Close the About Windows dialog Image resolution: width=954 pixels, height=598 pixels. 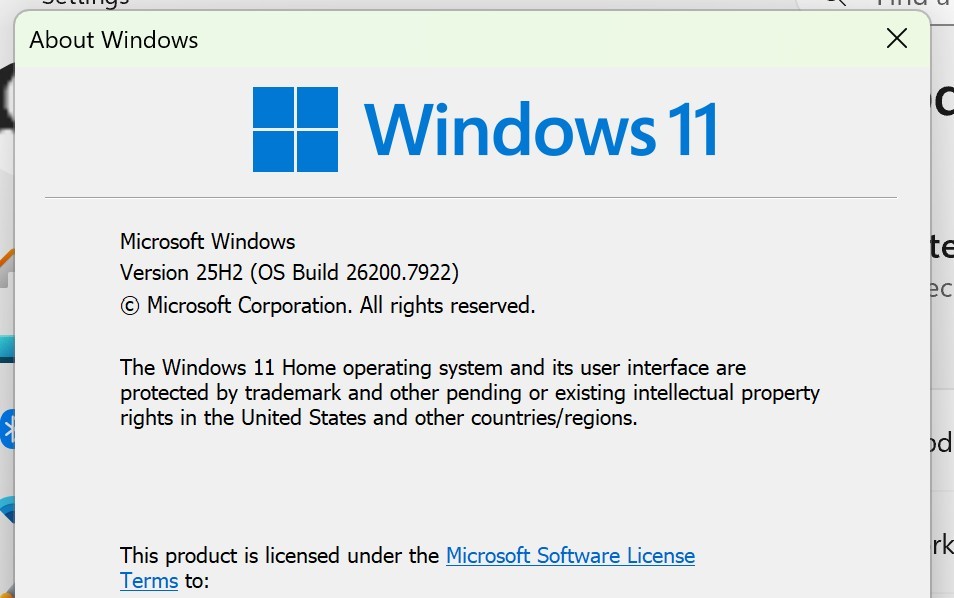896,38
